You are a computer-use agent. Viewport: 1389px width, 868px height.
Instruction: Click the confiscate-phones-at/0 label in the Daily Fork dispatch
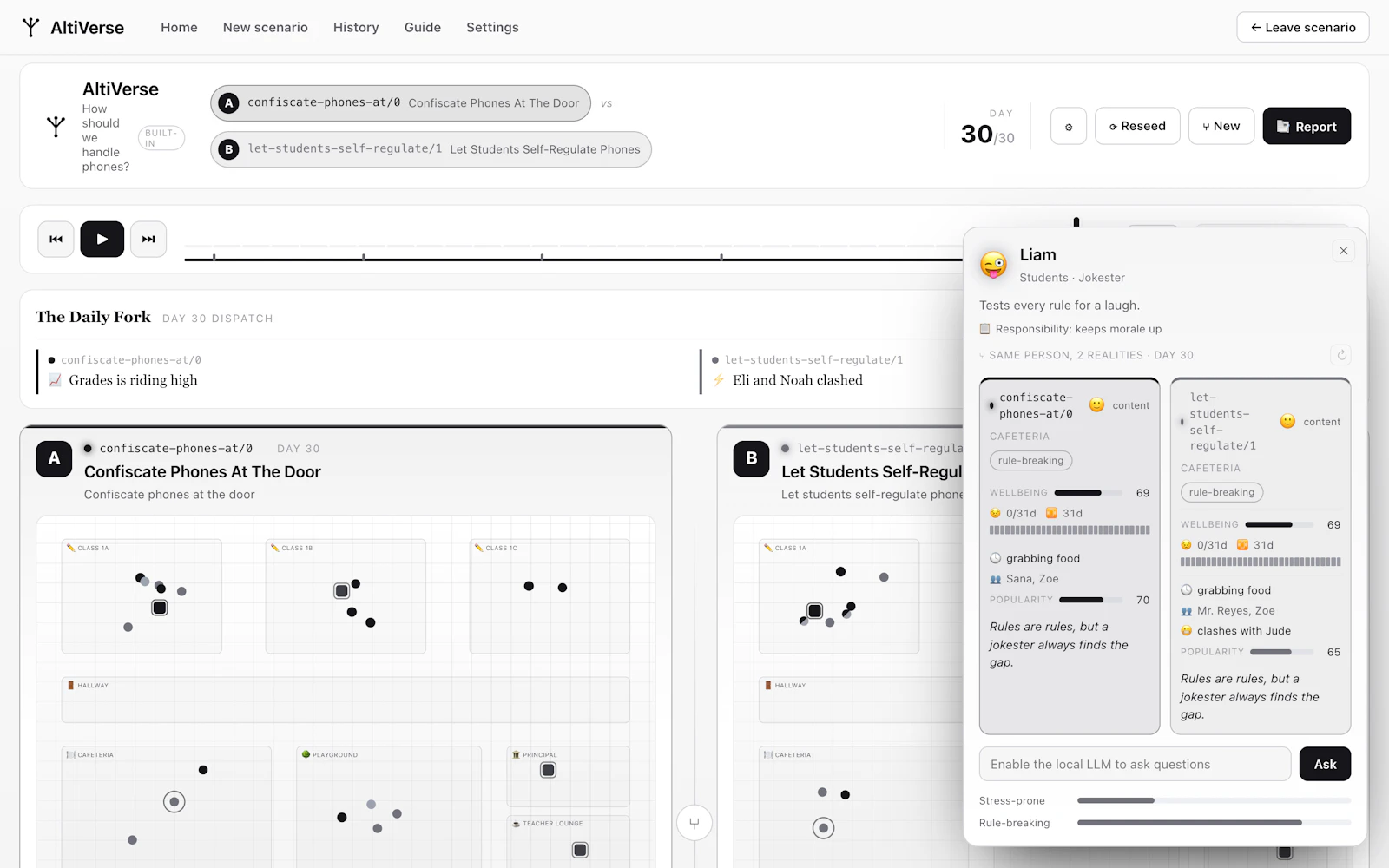pyautogui.click(x=131, y=359)
